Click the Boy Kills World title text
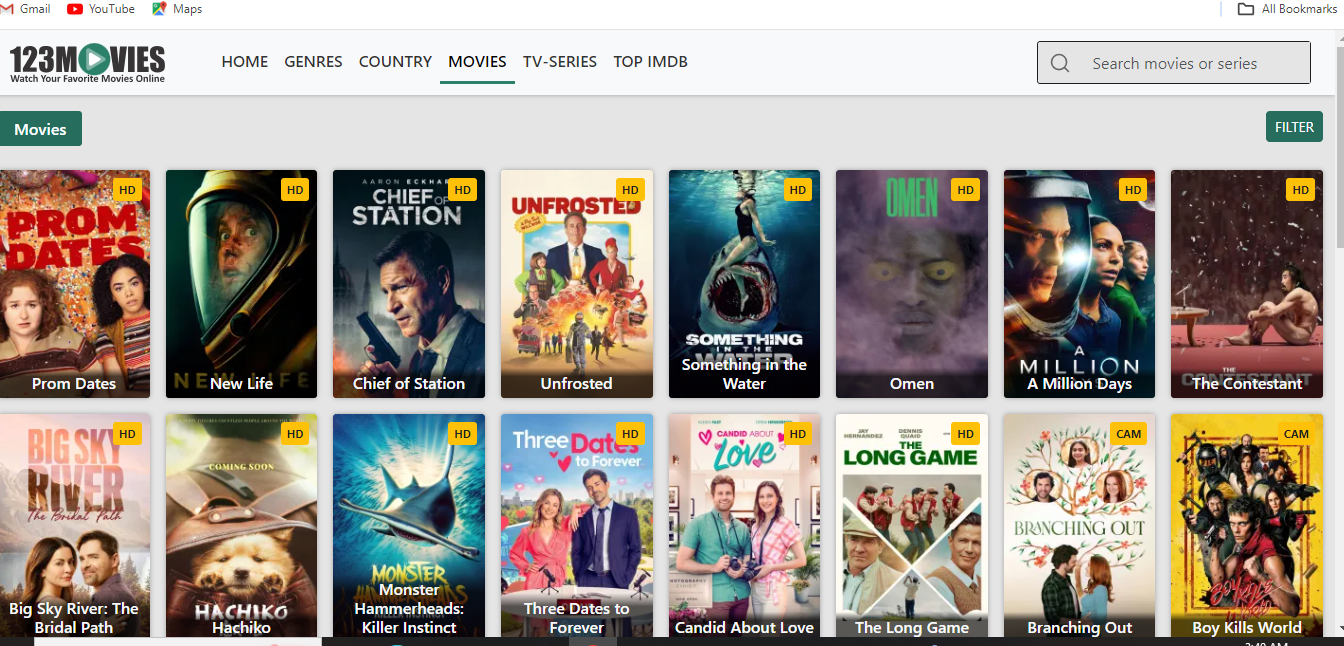This screenshot has height=646, width=1344. click(1247, 628)
